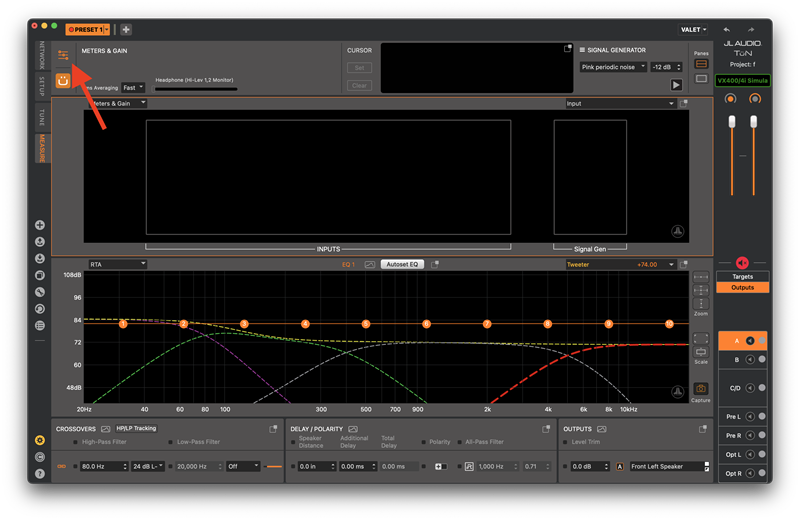Image resolution: width=800 pixels, height=520 pixels.
Task: Select the Targets tab
Action: coord(742,277)
